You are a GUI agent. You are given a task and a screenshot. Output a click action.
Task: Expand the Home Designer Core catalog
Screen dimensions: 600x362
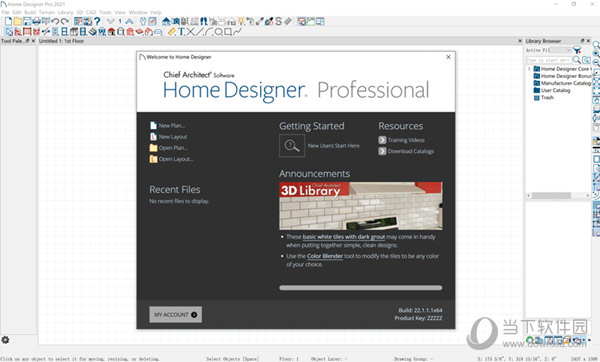point(529,69)
